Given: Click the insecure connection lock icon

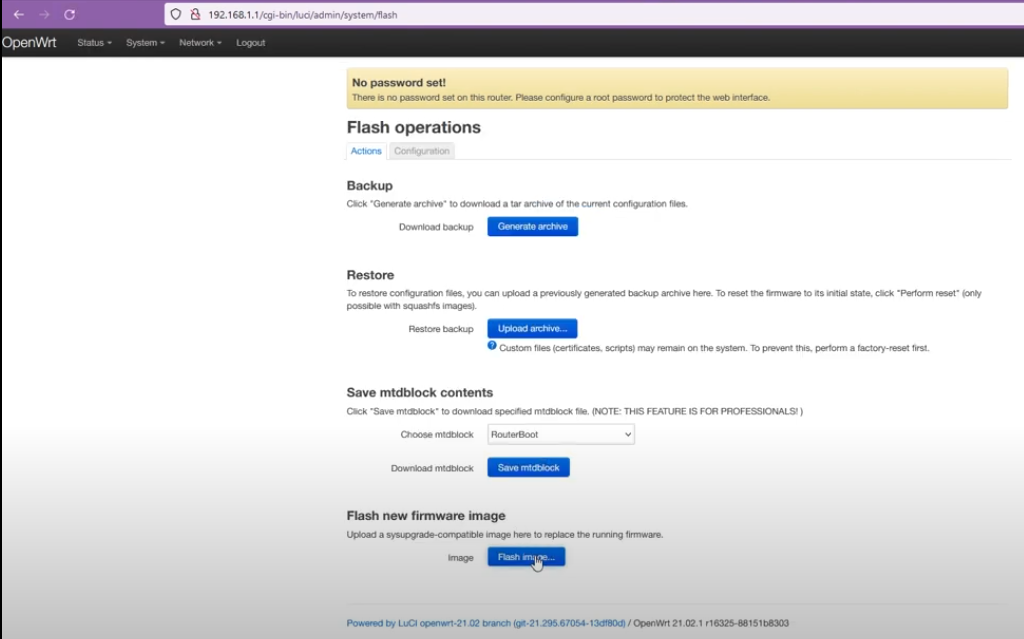Looking at the screenshot, I should 194,15.
